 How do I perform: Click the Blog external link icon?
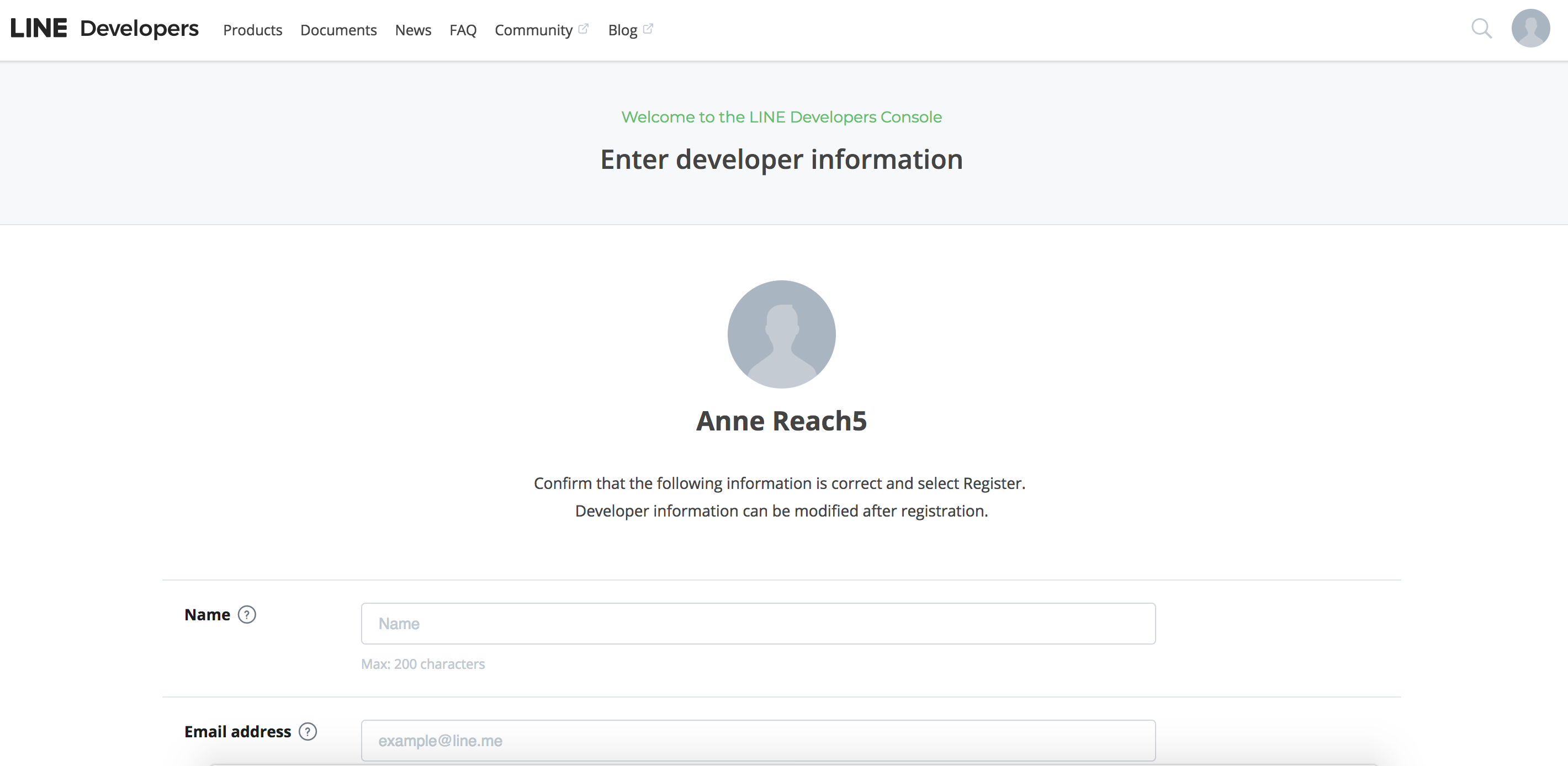pyautogui.click(x=648, y=29)
